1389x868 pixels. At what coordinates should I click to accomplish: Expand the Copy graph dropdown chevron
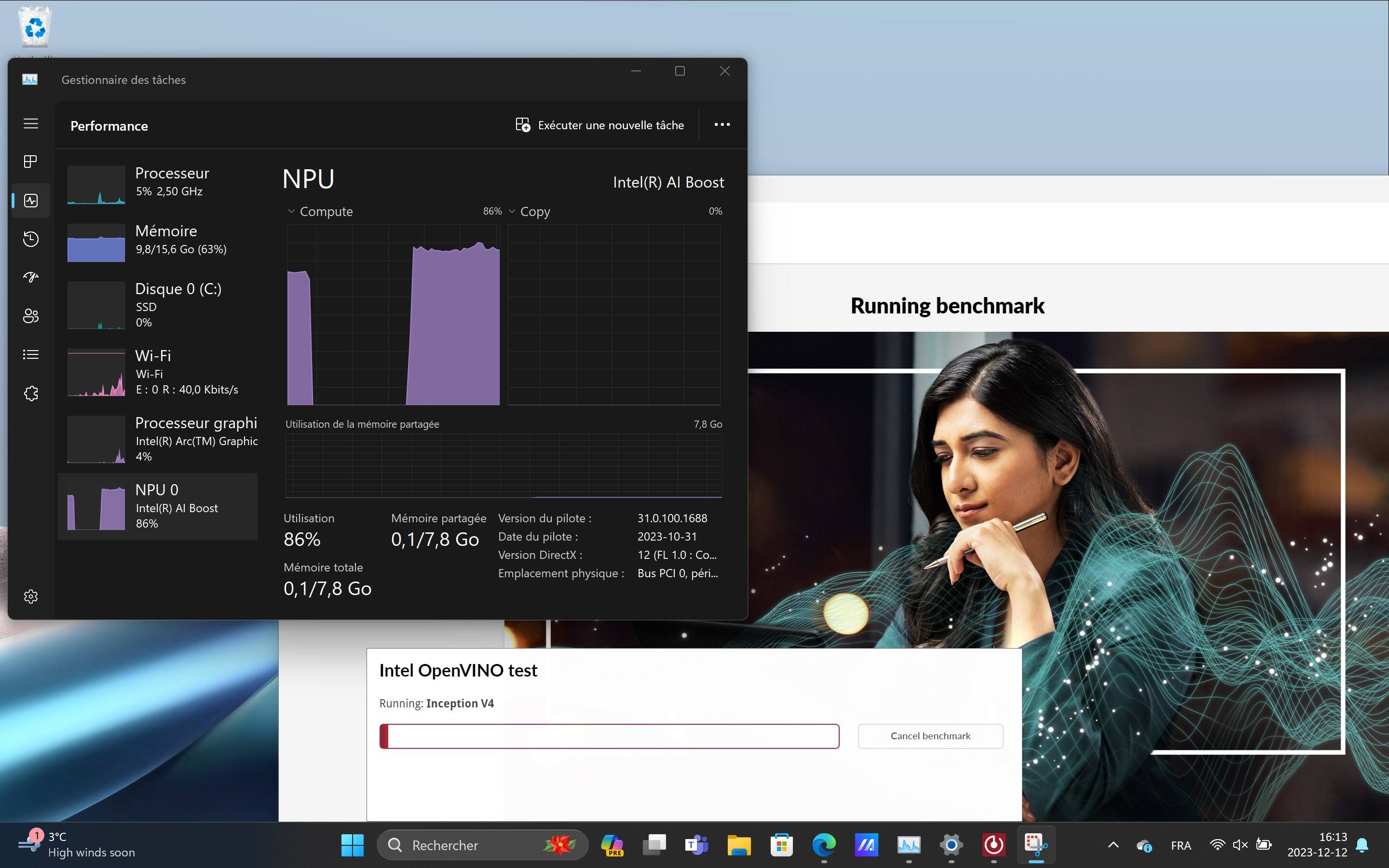(512, 211)
